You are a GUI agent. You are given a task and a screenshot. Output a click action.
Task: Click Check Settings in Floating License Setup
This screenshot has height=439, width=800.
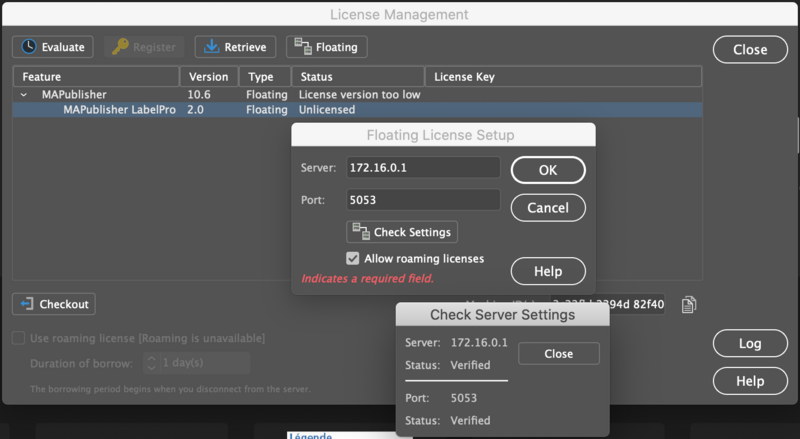[402, 232]
